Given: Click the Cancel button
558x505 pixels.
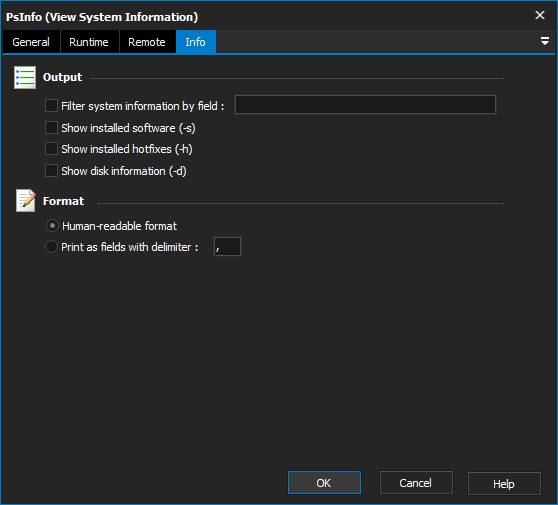Looking at the screenshot, I should [416, 483].
